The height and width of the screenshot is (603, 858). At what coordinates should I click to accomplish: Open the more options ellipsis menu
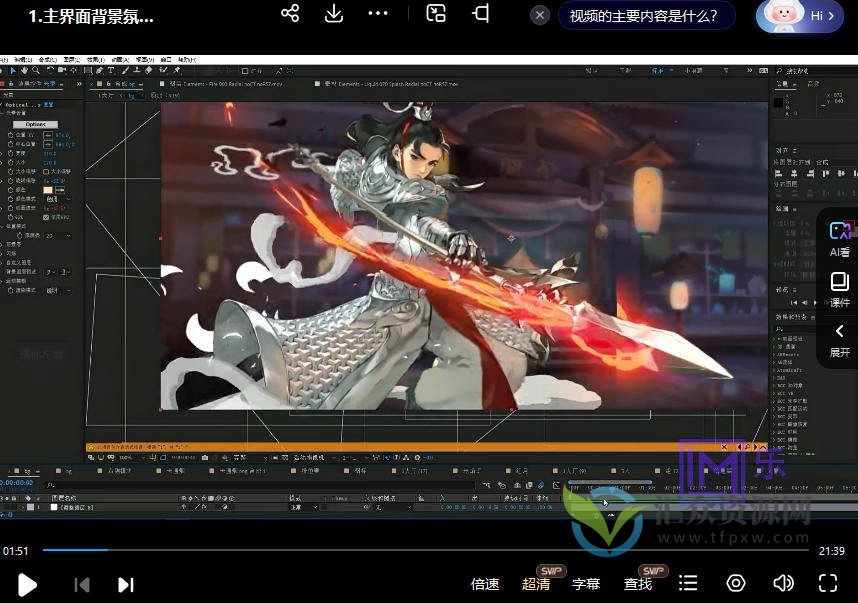tap(378, 15)
